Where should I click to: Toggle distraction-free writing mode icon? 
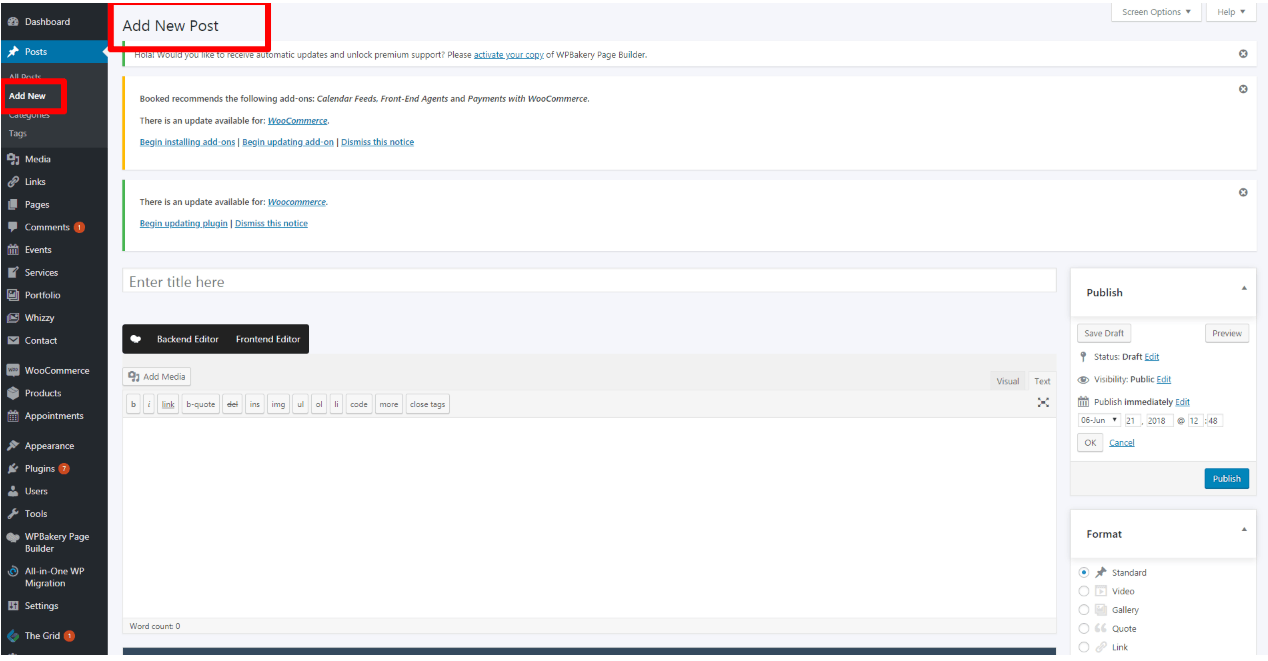pyautogui.click(x=1043, y=402)
